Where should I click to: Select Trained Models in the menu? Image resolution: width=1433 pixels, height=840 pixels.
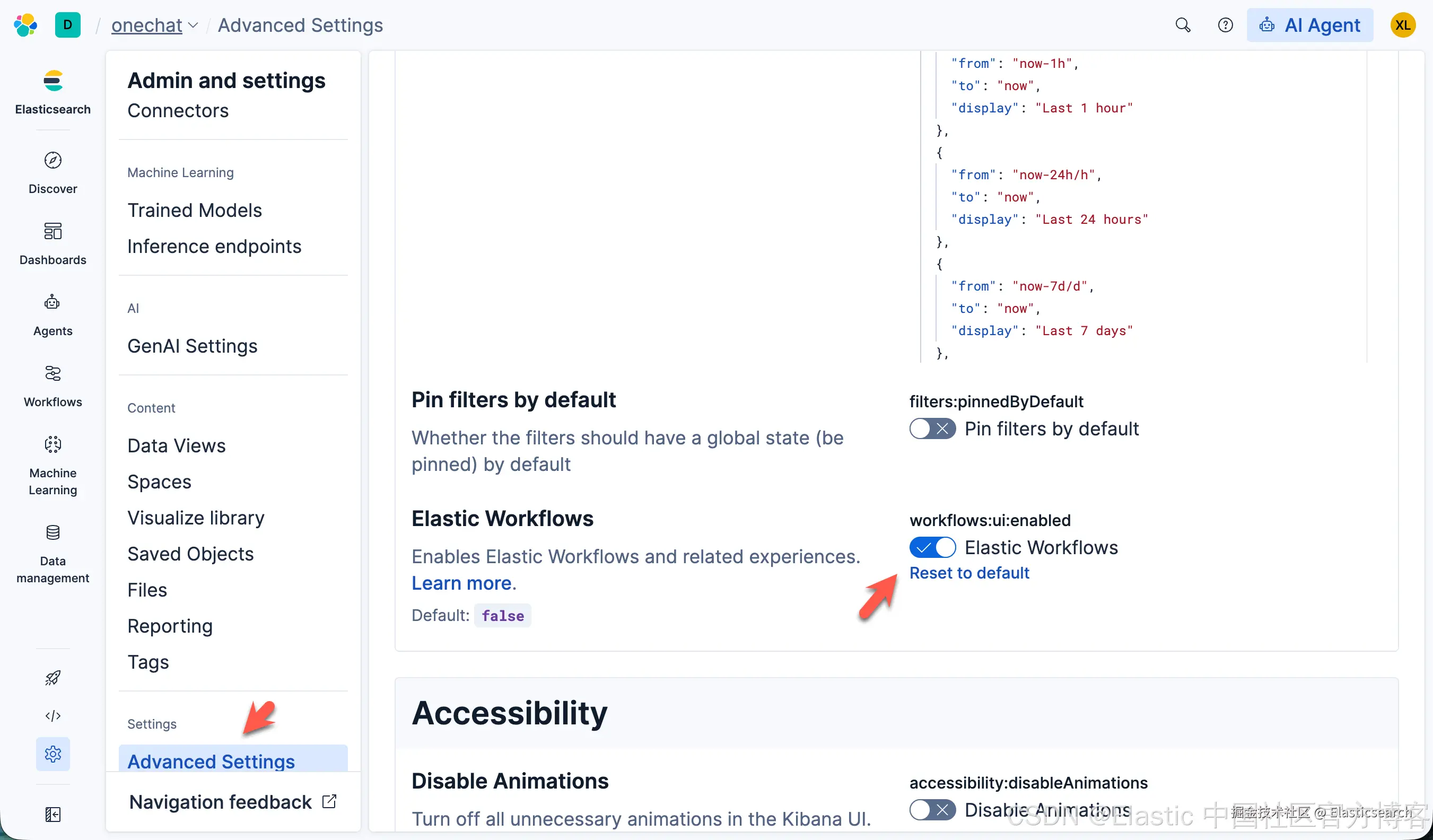pyautogui.click(x=195, y=210)
